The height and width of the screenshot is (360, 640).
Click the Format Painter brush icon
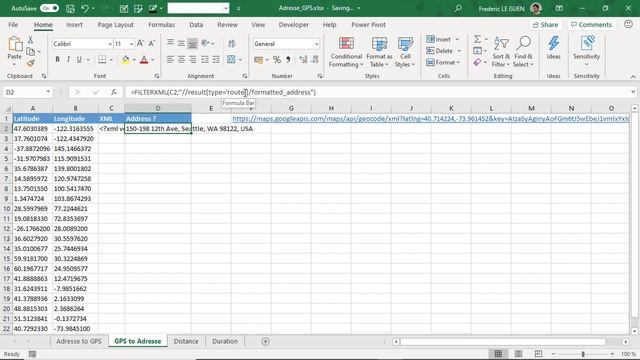coord(30,63)
